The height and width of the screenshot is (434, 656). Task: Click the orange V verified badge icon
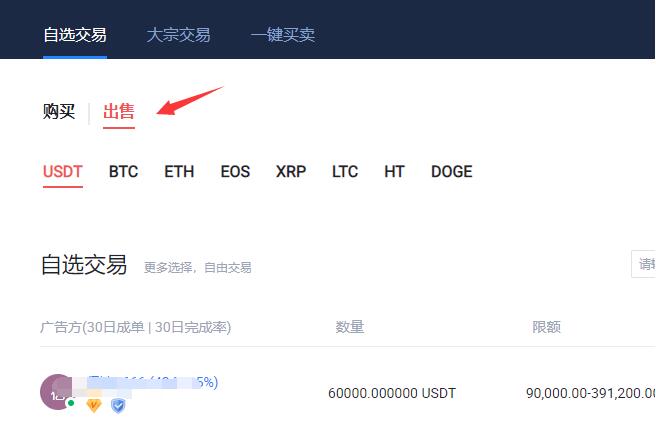[x=94, y=405]
